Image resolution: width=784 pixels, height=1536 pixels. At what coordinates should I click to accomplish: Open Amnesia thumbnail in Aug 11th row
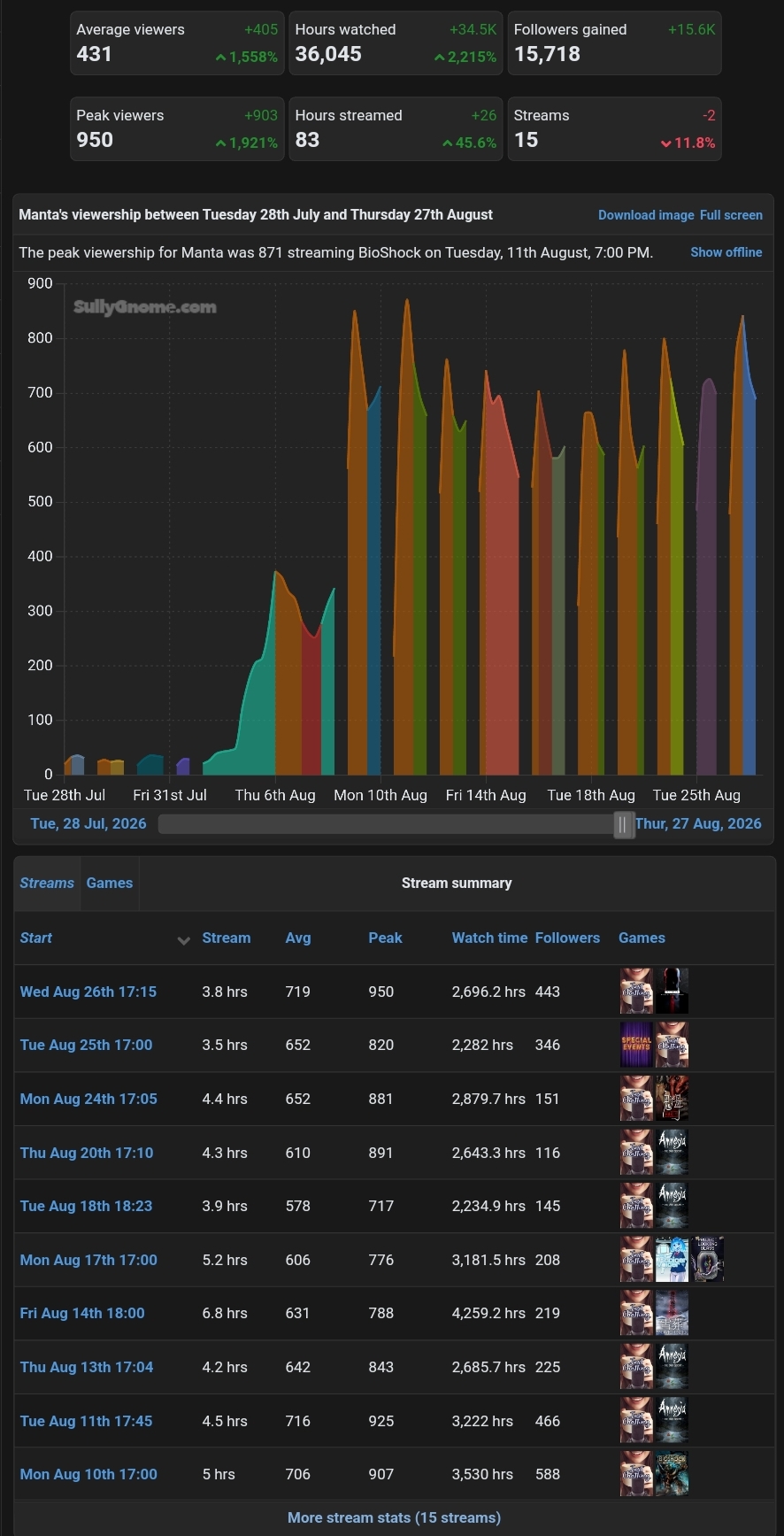672,1421
